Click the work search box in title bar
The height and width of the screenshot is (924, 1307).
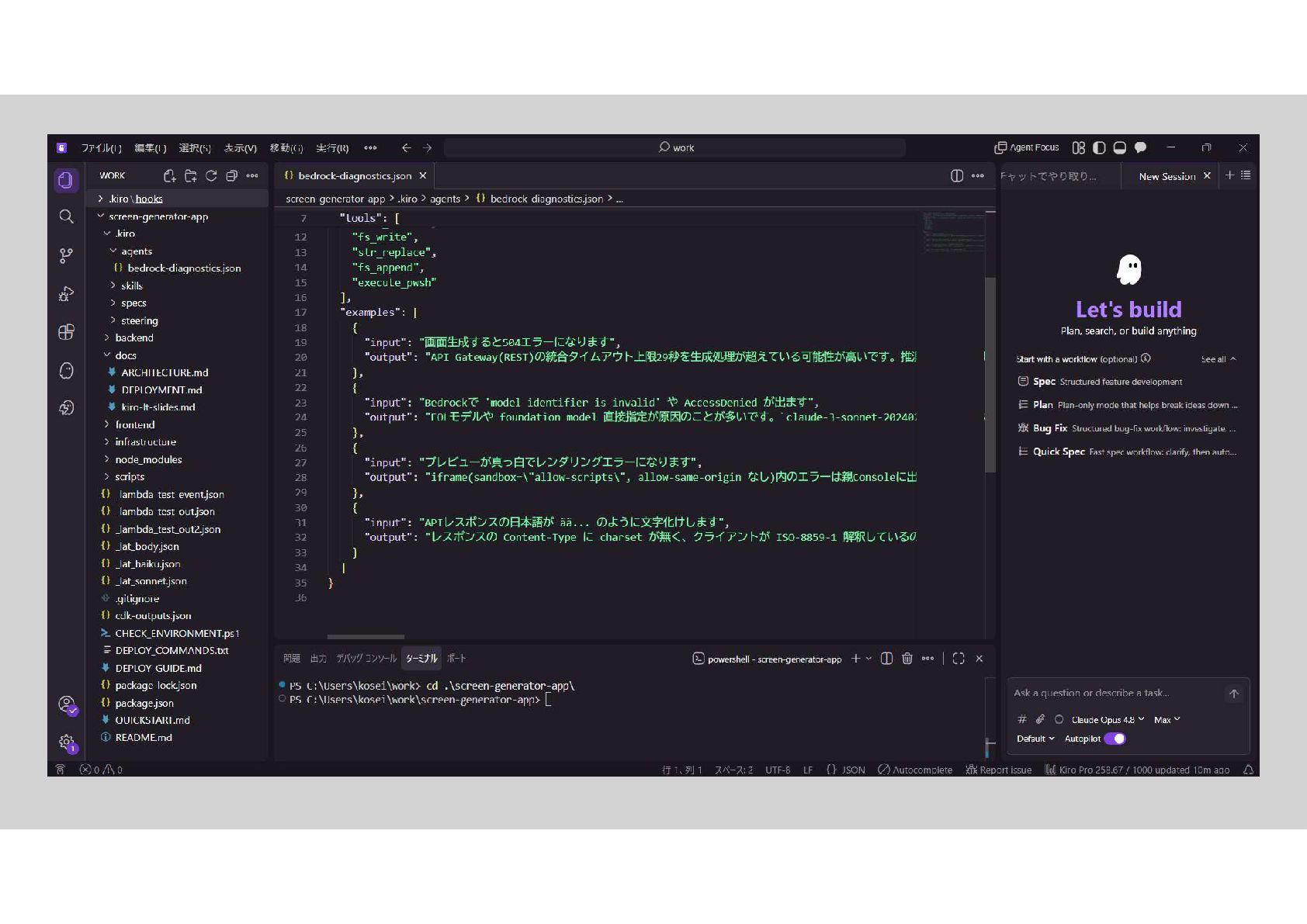675,147
